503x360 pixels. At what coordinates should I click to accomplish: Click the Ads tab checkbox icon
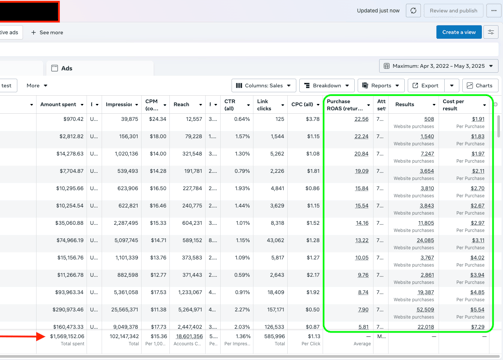point(54,68)
